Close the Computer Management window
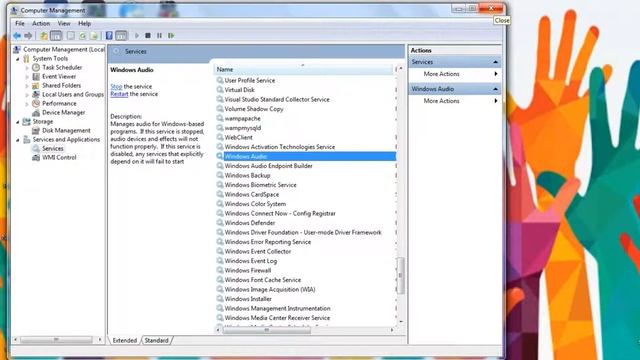This screenshot has width=640, height=360. (x=491, y=9)
